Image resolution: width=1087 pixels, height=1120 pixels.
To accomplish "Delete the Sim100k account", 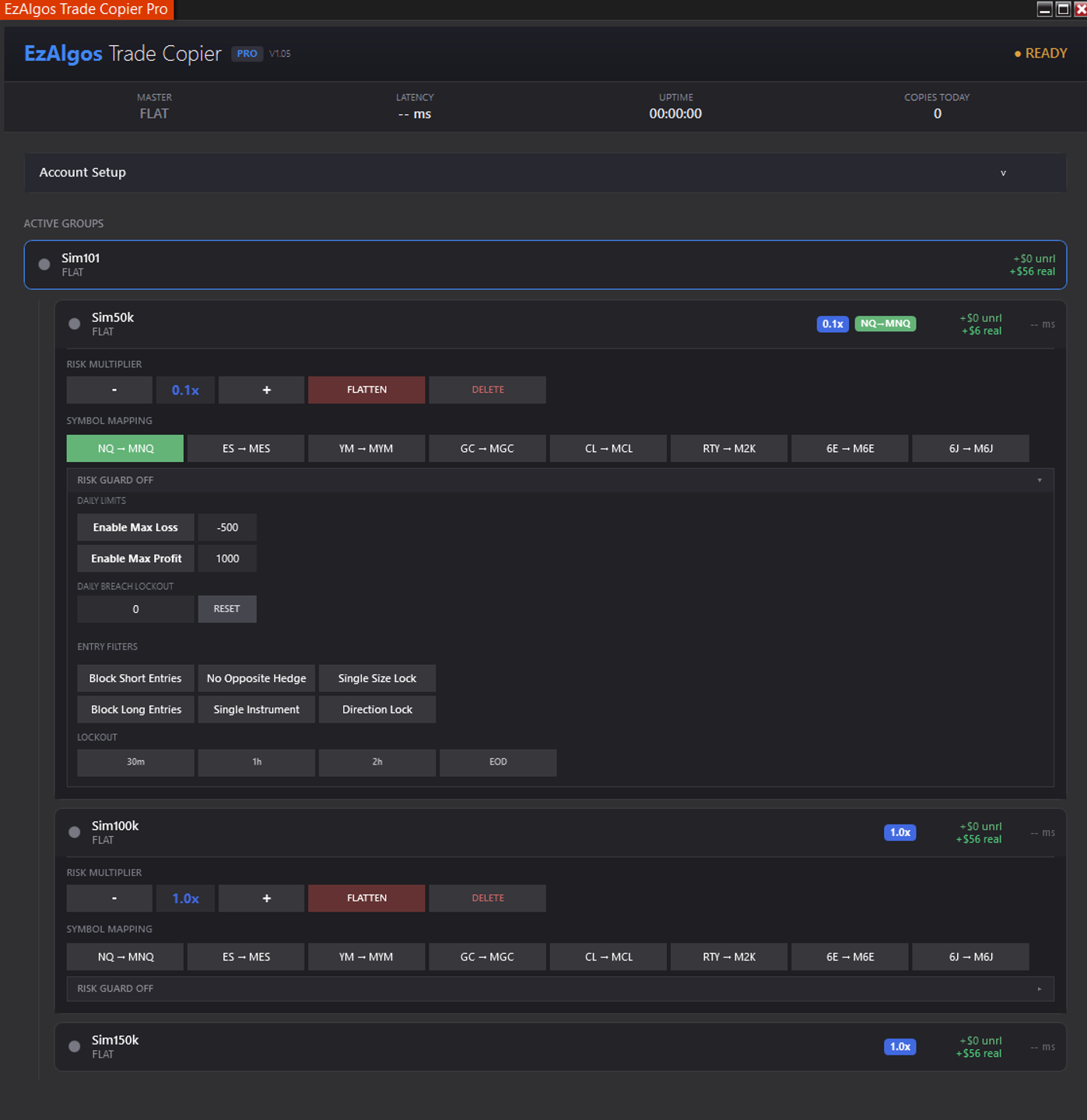I will coord(487,898).
